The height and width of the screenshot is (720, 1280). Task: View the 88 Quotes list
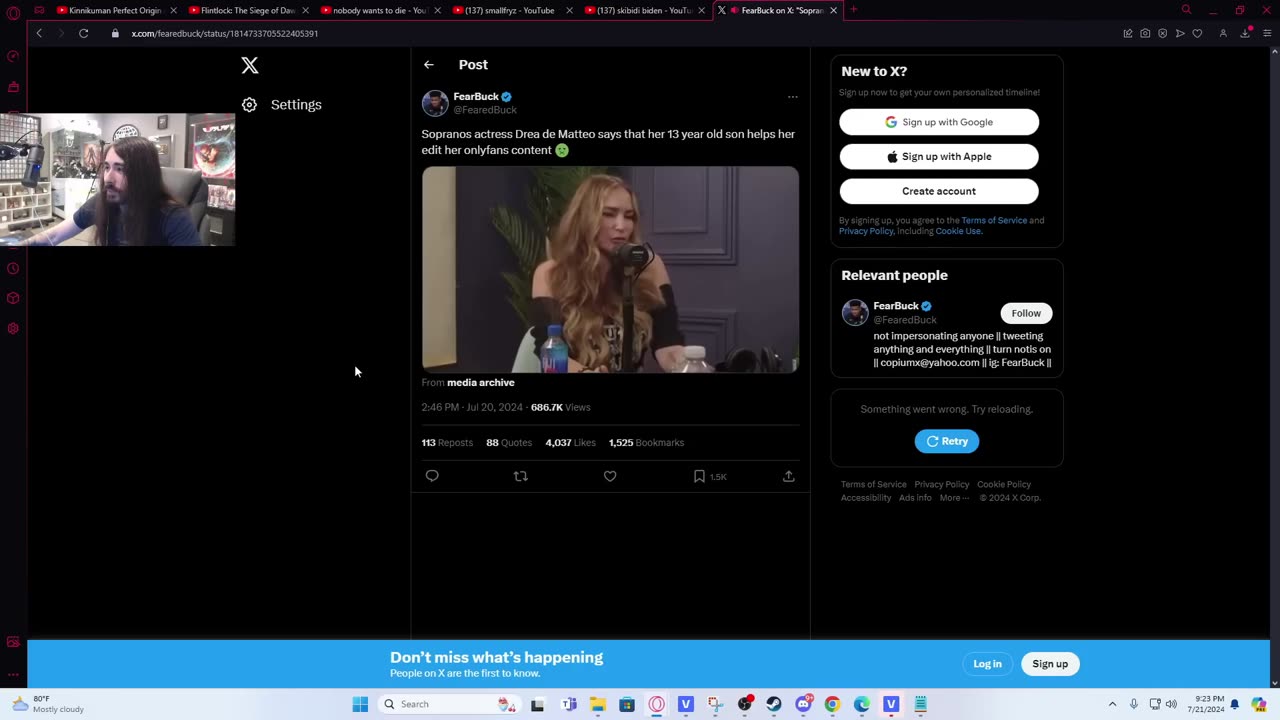pos(509,442)
